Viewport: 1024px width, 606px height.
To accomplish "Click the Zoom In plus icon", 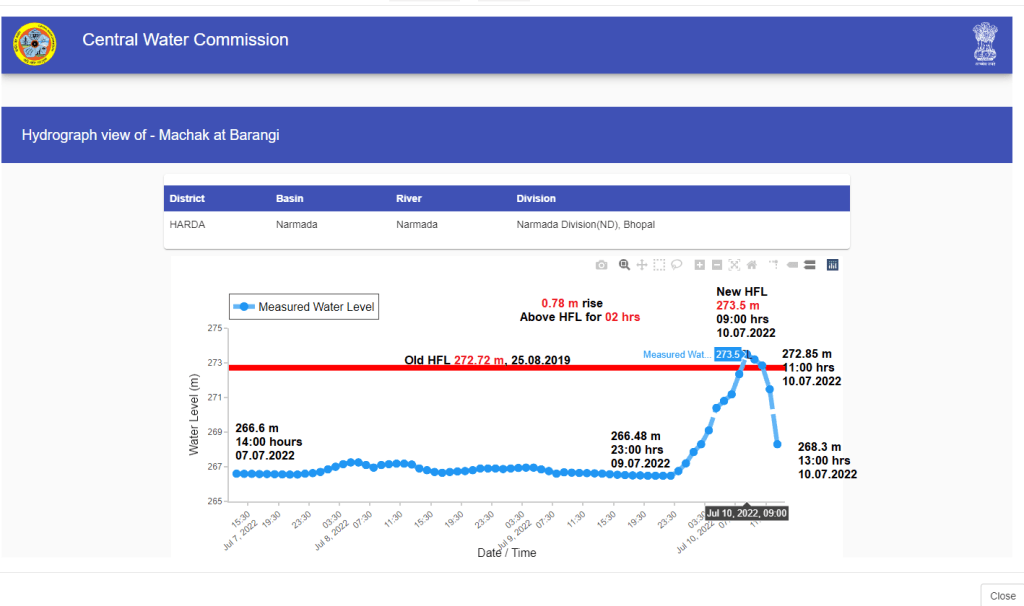I will [x=700, y=265].
